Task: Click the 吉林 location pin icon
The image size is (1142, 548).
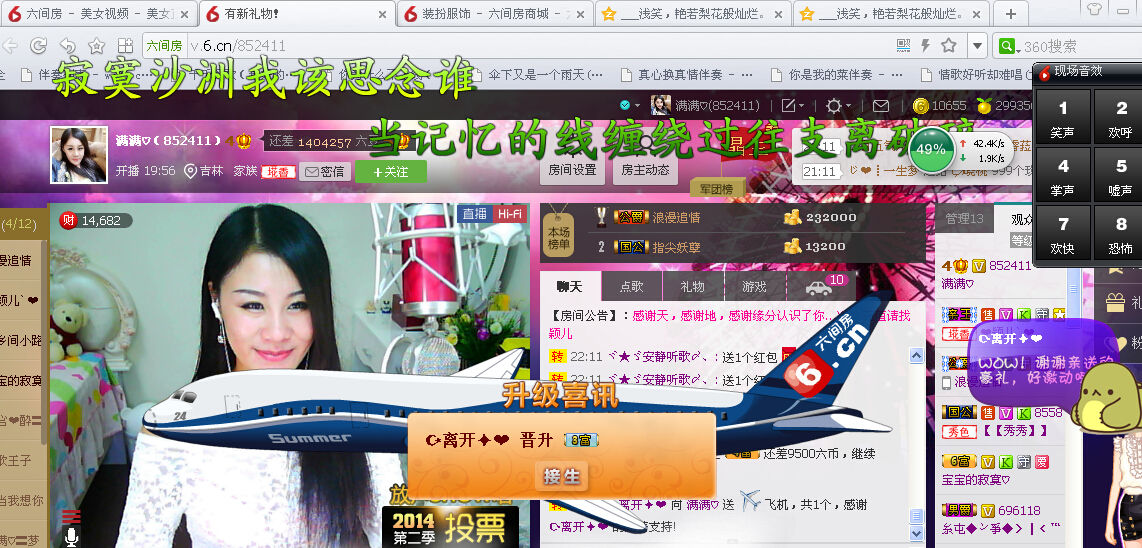Action: point(190,171)
